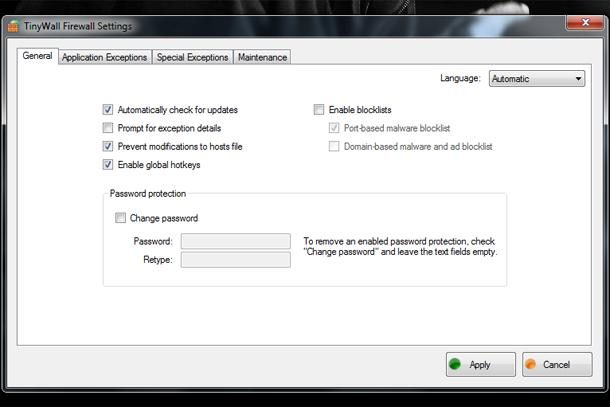The image size is (610, 407).
Task: Check the Change password checkbox
Action: tap(120, 218)
